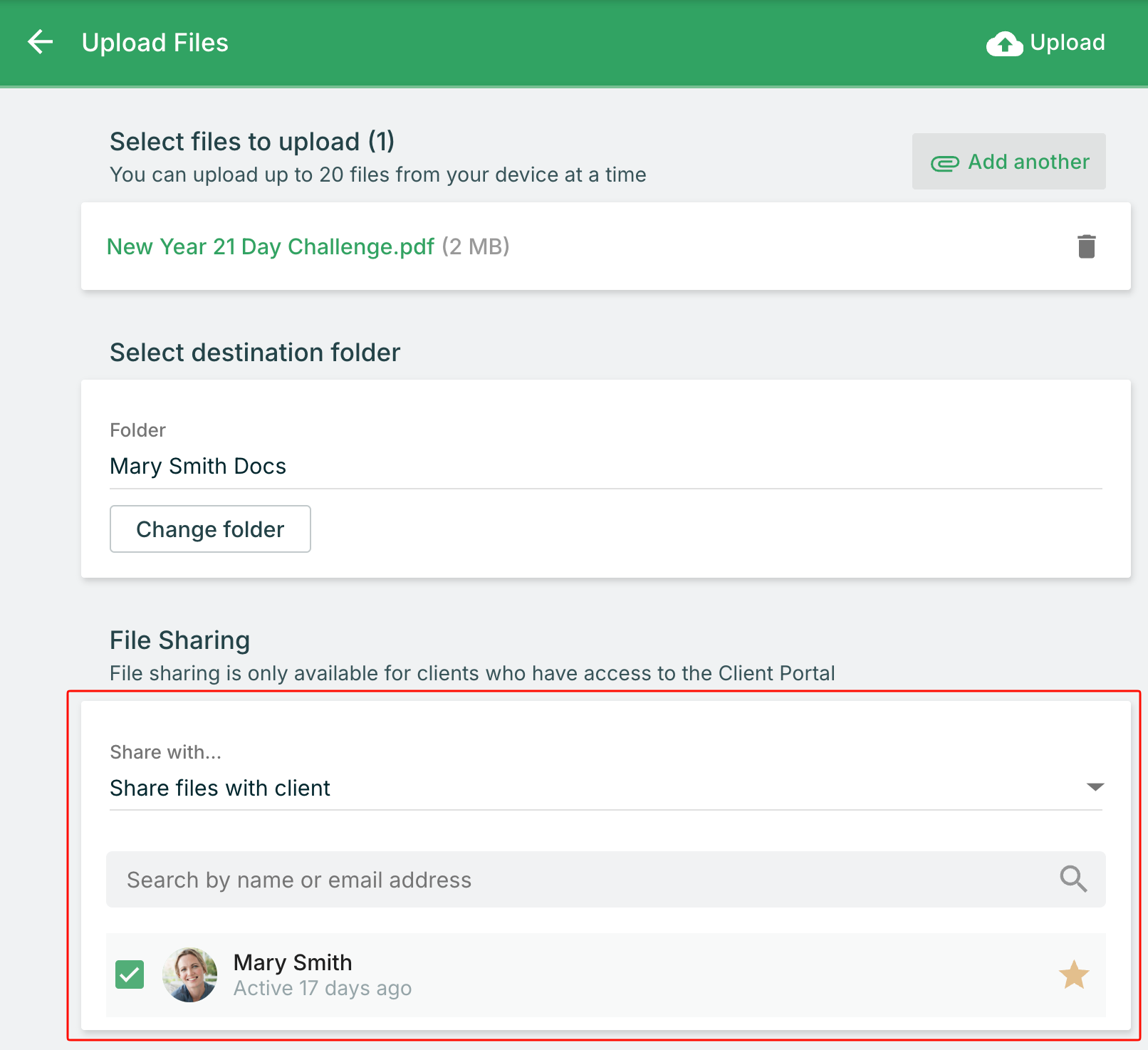Open the New Year 21 Day Challenge.pdf link
This screenshot has height=1050, width=1148.
(270, 246)
